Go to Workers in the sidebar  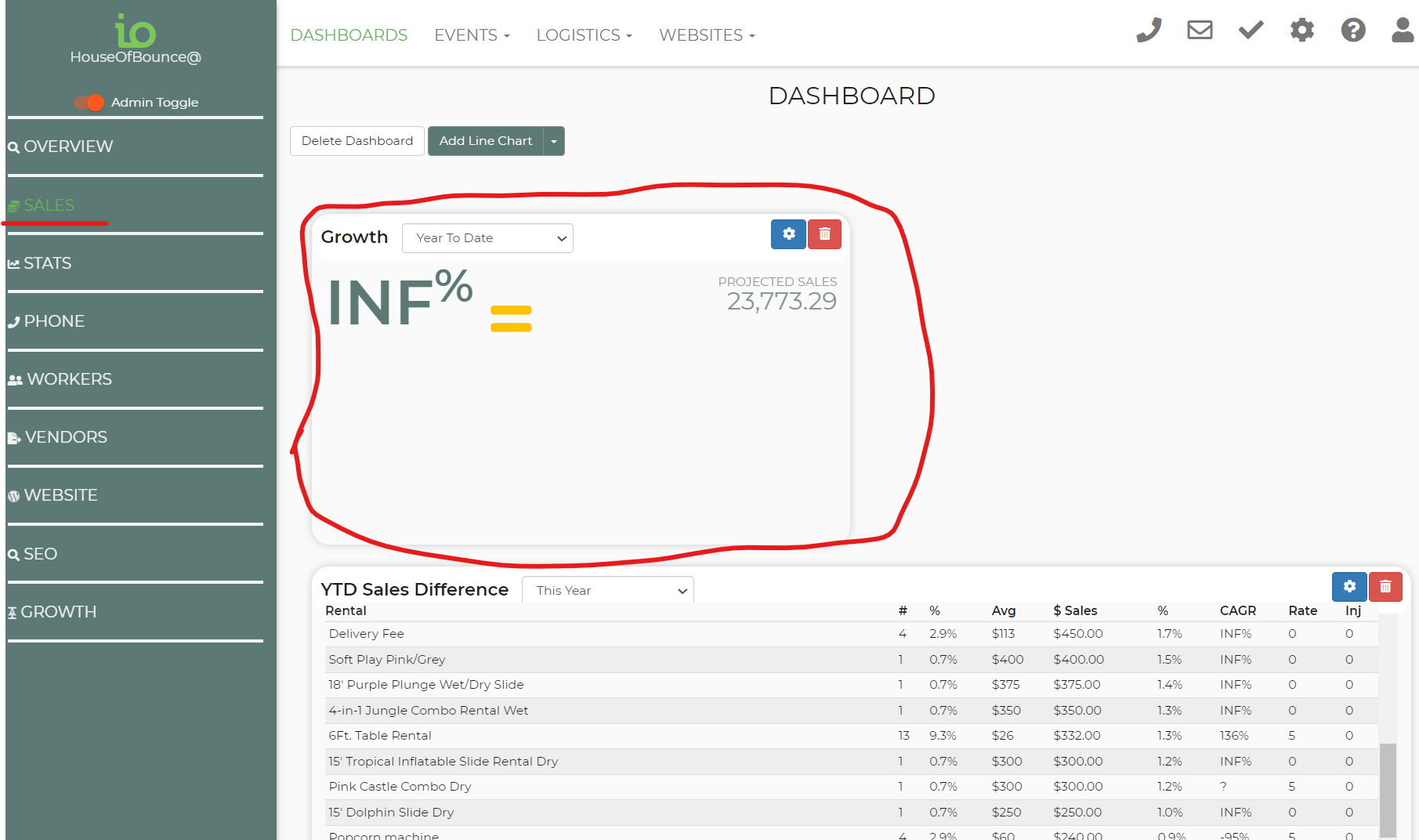69,379
